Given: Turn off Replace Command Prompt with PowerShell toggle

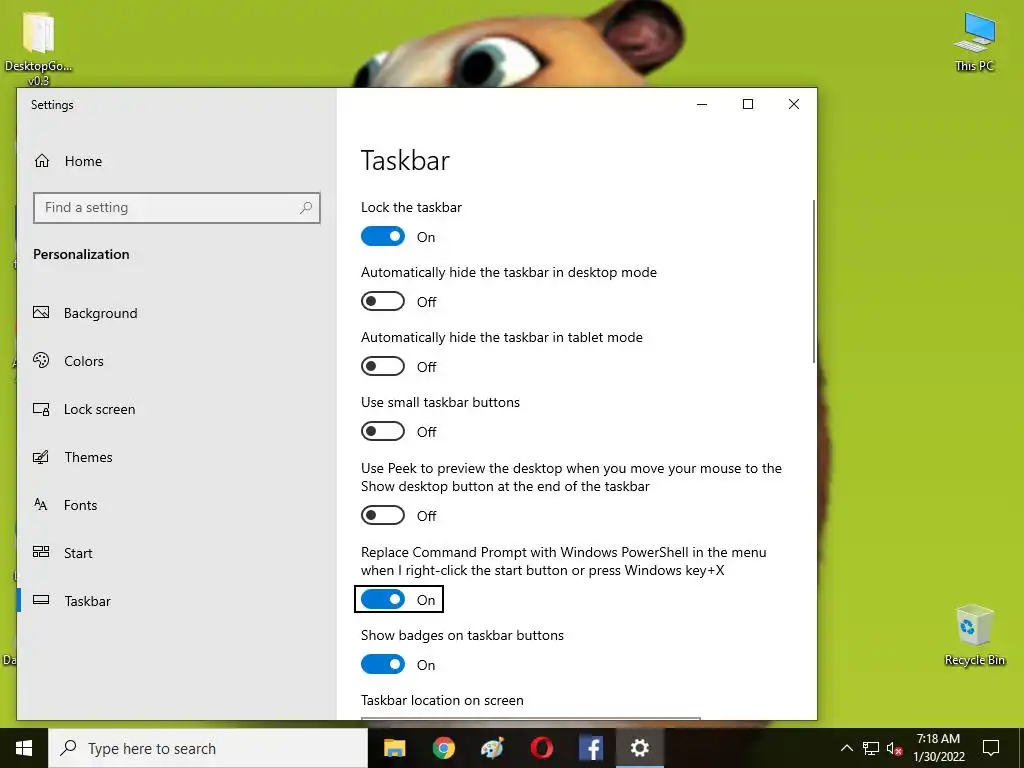Looking at the screenshot, I should click(383, 600).
